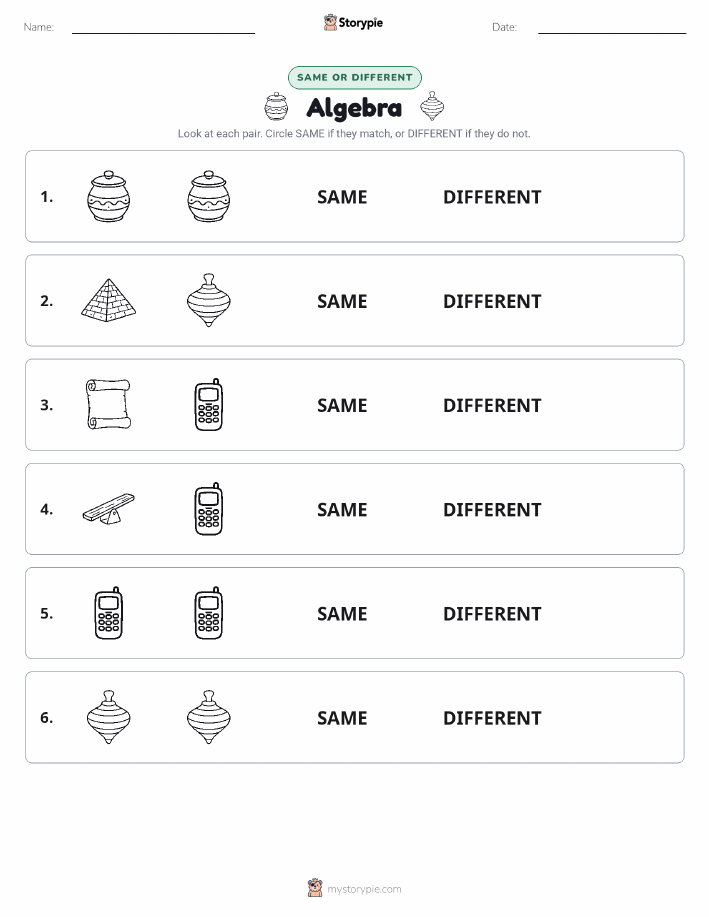Select SAME for question 1
Viewport: 709px width, 917px height.
[x=342, y=197]
